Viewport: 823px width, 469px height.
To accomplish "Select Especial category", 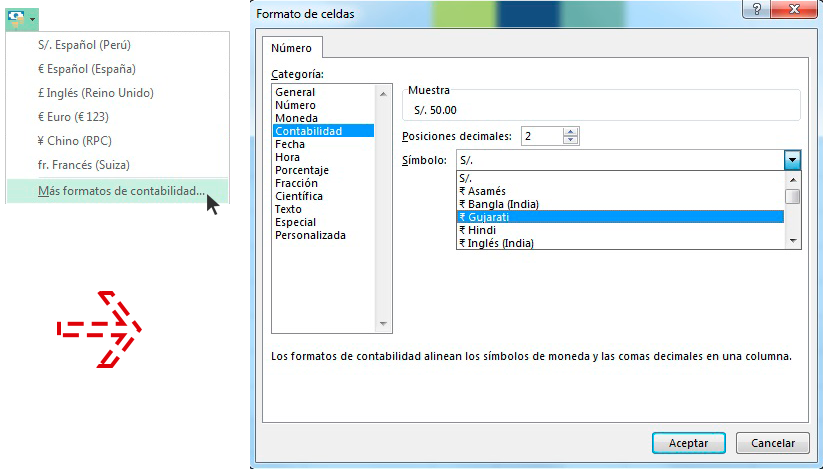I will 296,222.
